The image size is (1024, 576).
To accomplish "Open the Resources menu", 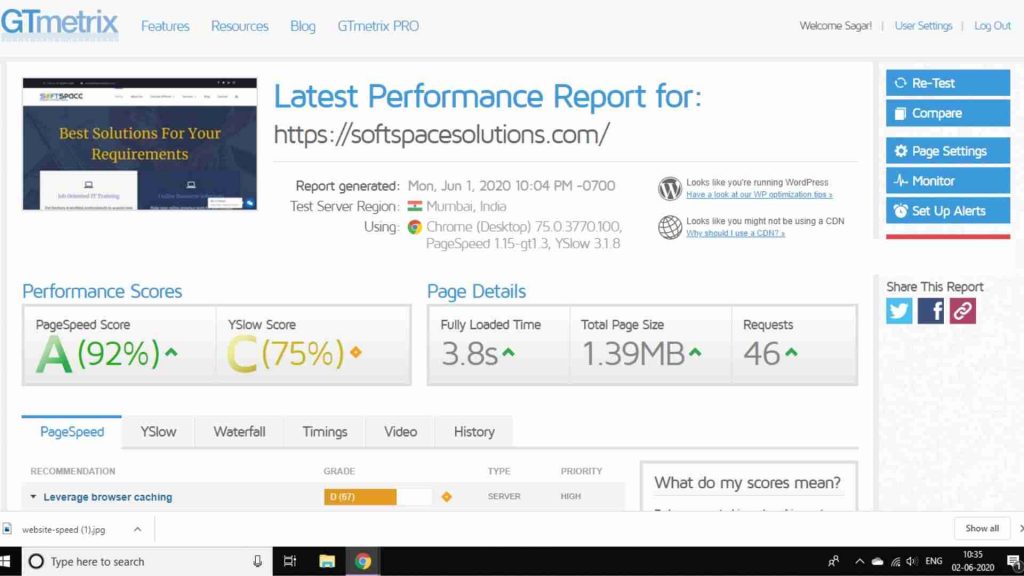I will click(x=240, y=26).
